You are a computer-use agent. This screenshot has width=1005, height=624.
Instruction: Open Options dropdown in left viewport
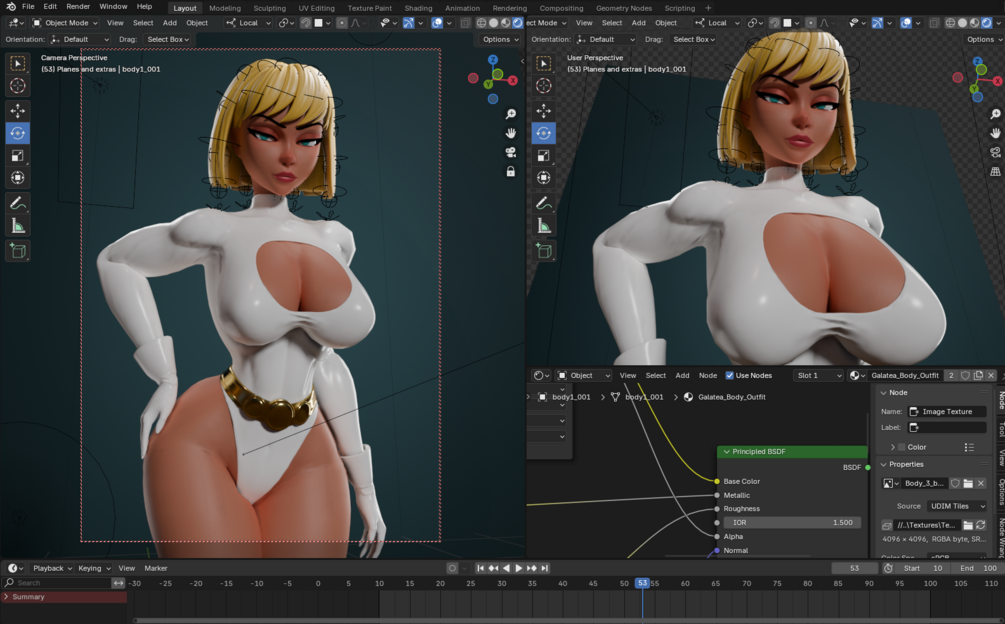tap(500, 39)
